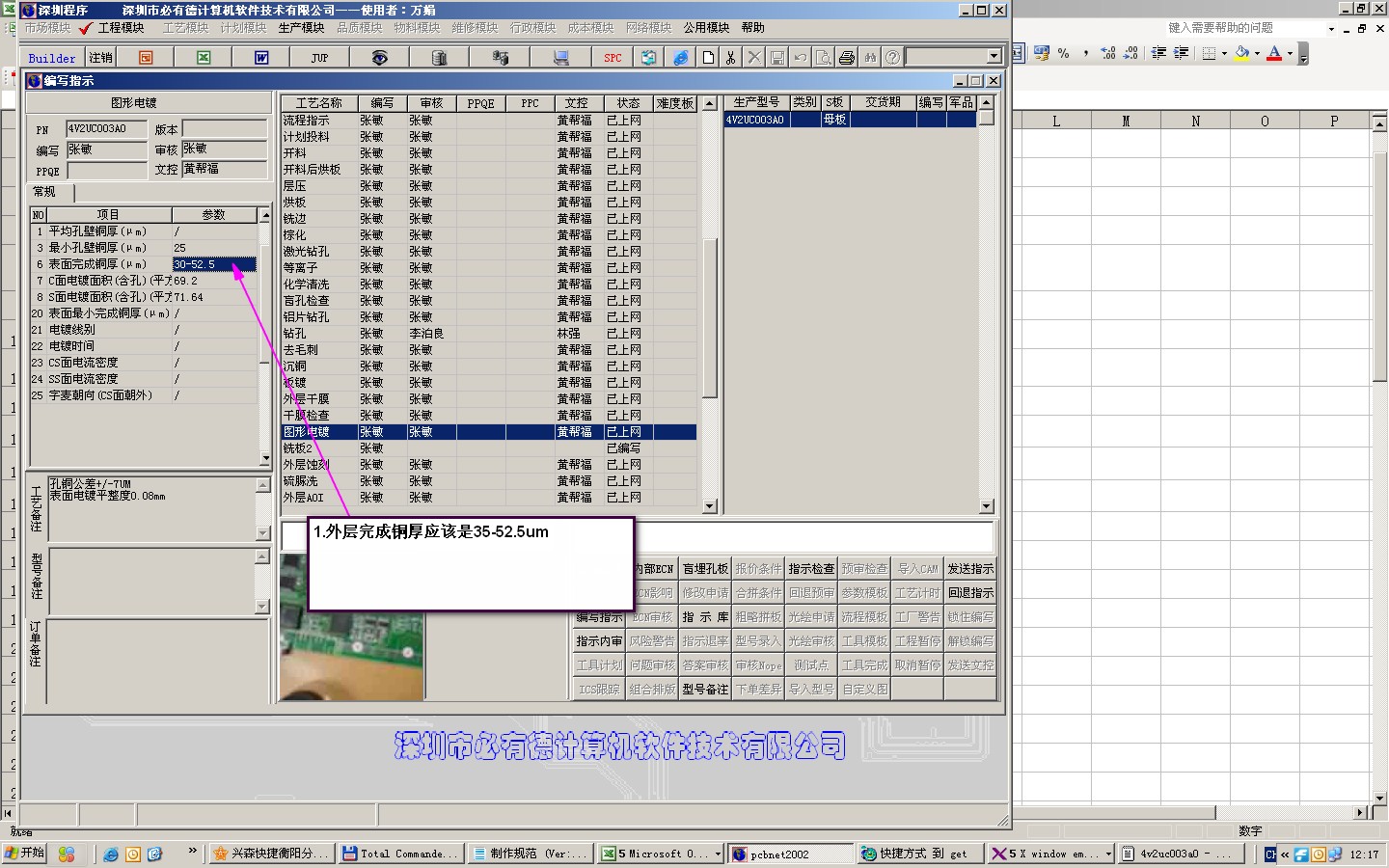Click the 指示检查 button
The width and height of the screenshot is (1389, 868).
(x=811, y=569)
